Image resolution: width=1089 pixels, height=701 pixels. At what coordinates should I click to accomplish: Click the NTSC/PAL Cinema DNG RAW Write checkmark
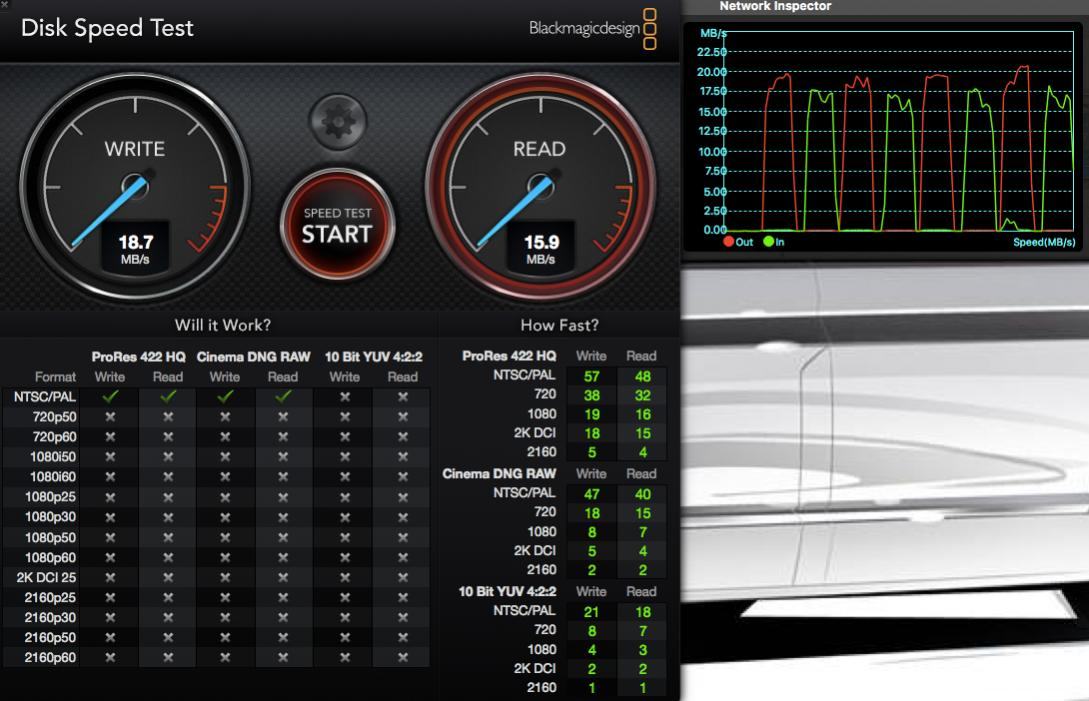click(x=225, y=397)
